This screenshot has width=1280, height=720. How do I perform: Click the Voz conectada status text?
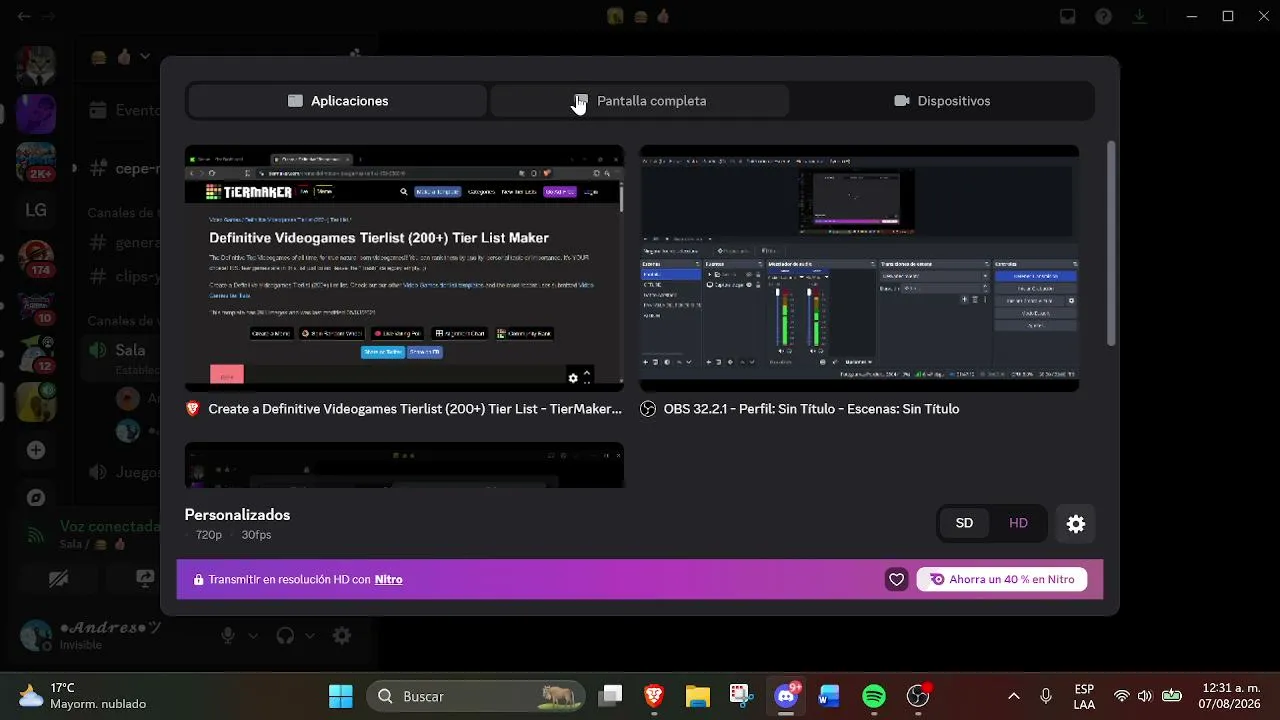(x=110, y=526)
